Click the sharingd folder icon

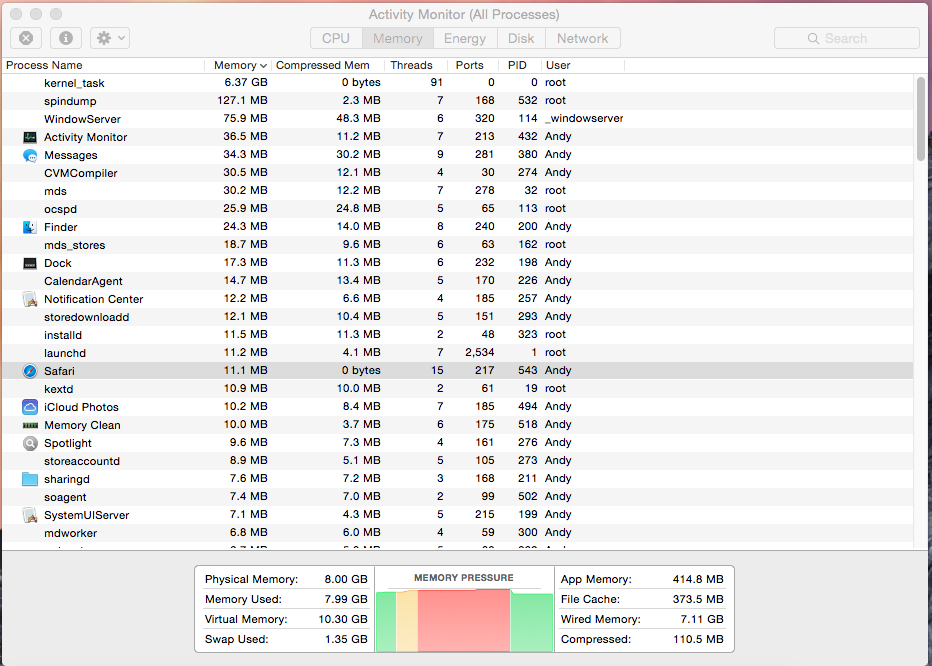tap(30, 479)
